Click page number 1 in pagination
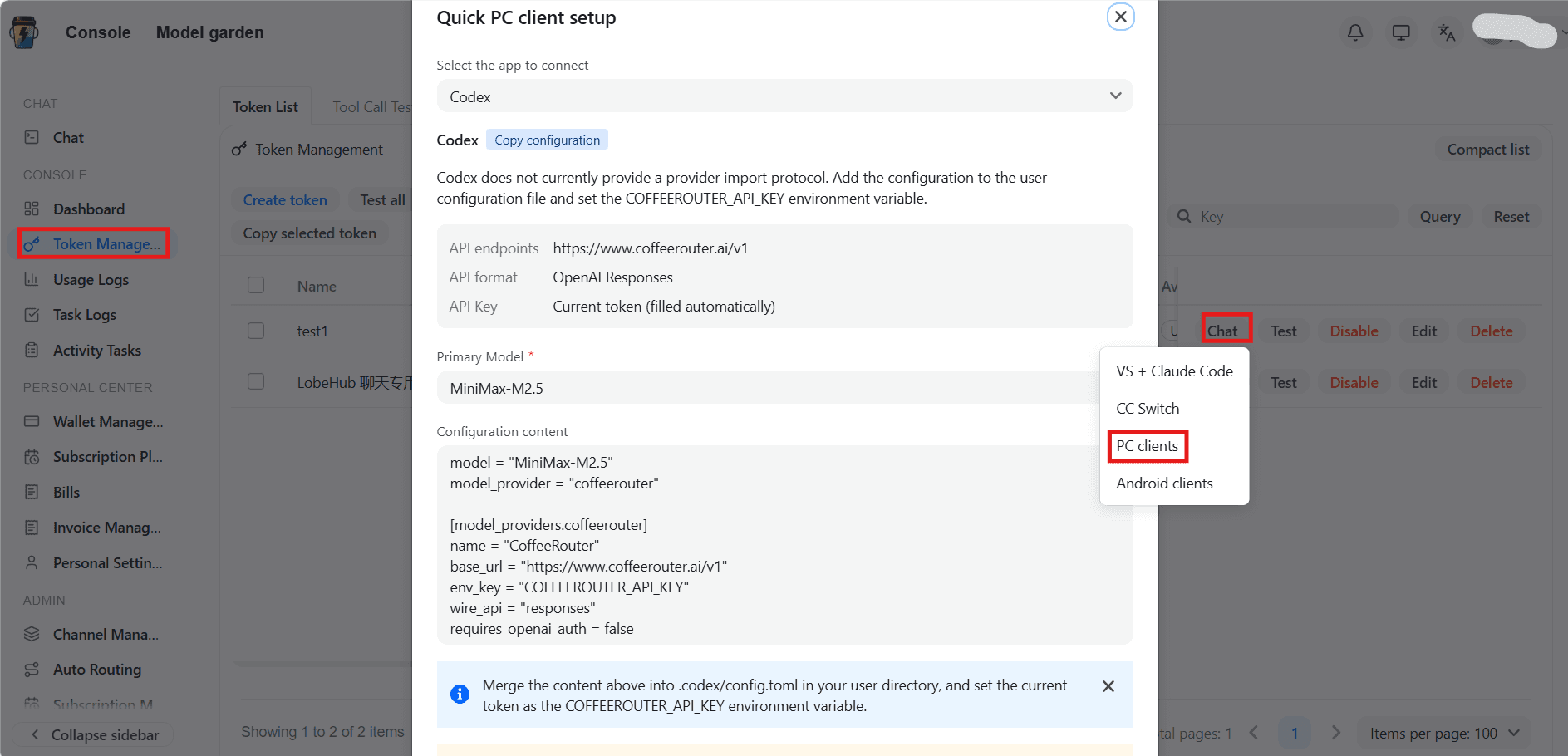 pyautogui.click(x=1294, y=733)
